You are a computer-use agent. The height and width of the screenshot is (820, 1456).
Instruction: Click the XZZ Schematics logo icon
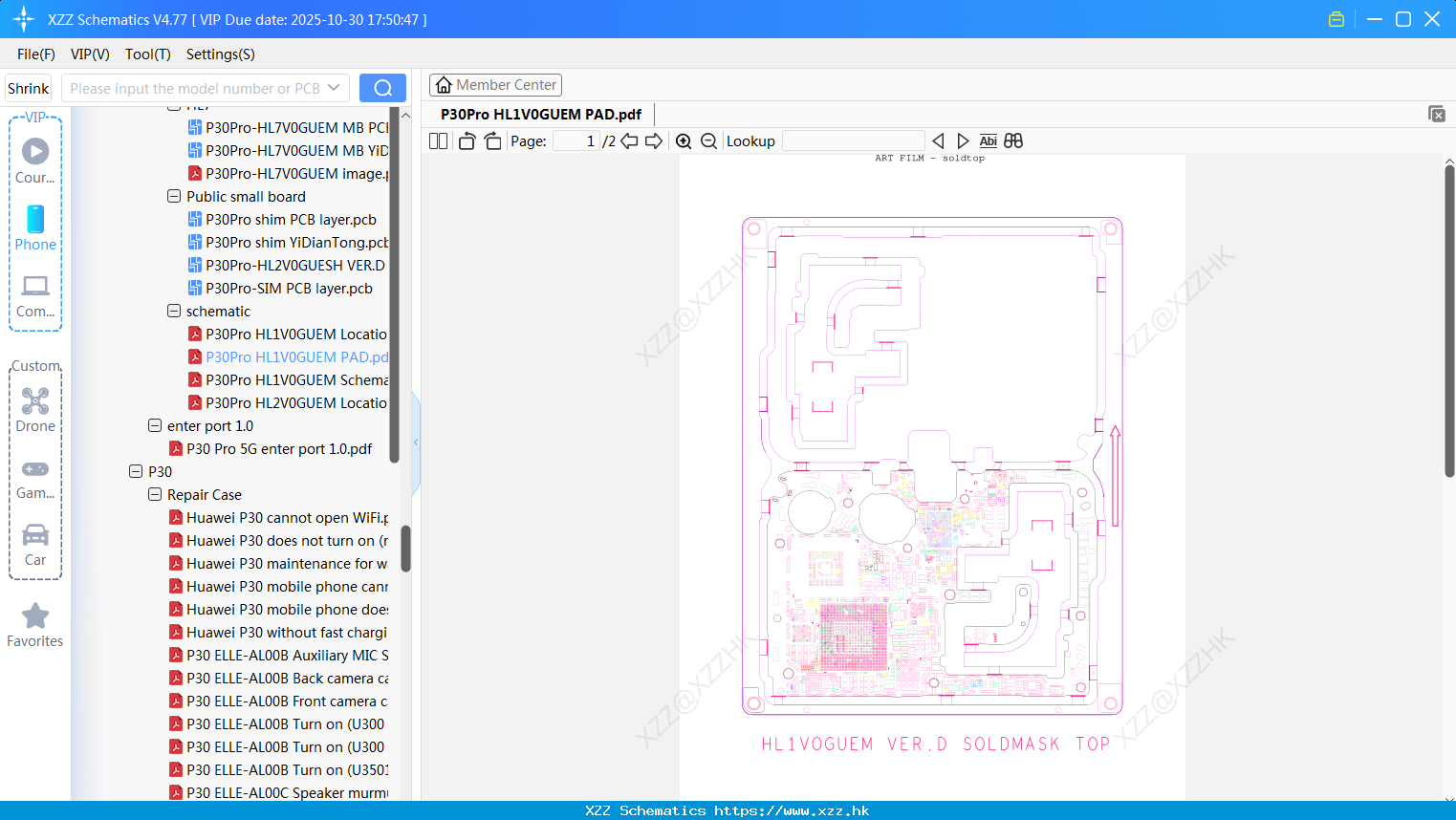(24, 19)
